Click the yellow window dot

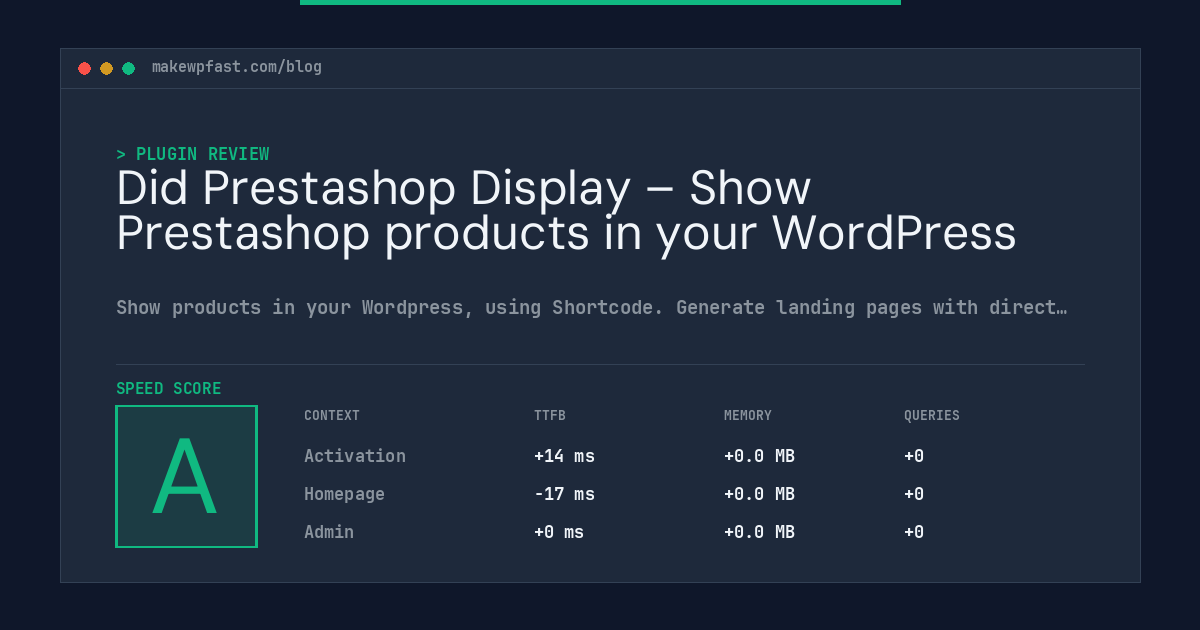106,68
